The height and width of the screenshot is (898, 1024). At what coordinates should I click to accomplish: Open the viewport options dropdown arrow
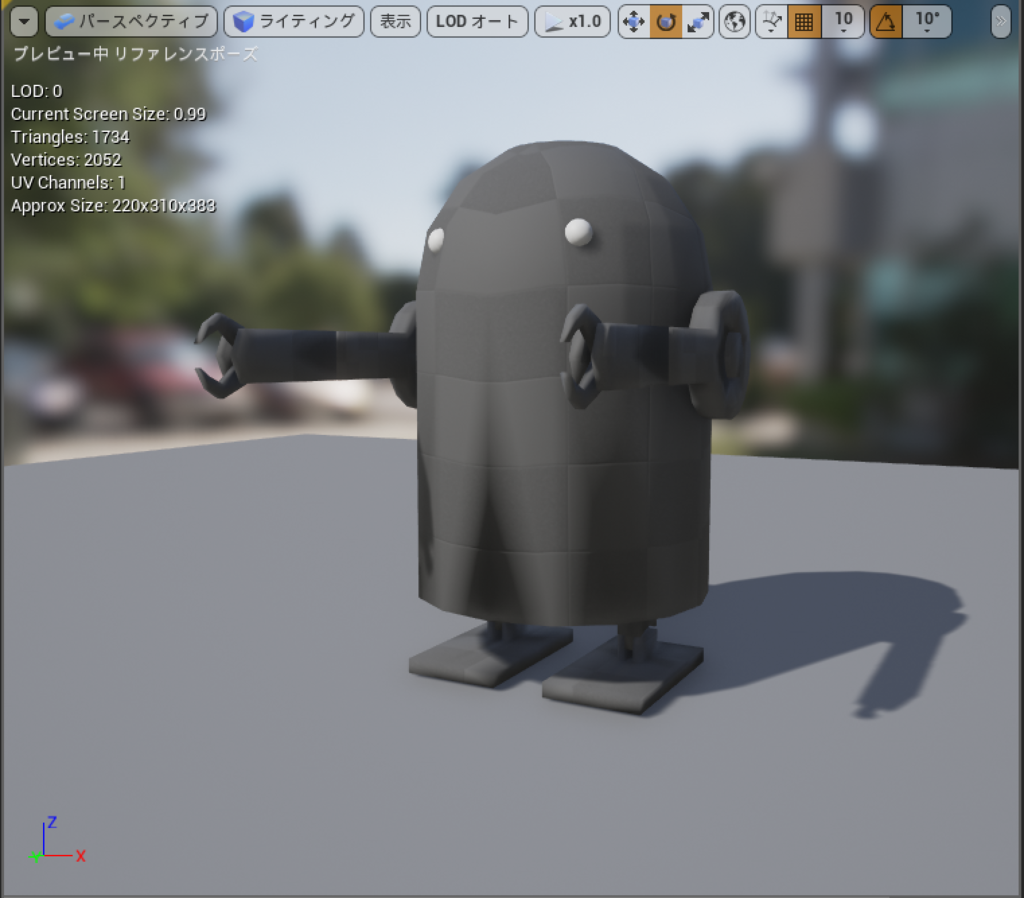[24, 22]
